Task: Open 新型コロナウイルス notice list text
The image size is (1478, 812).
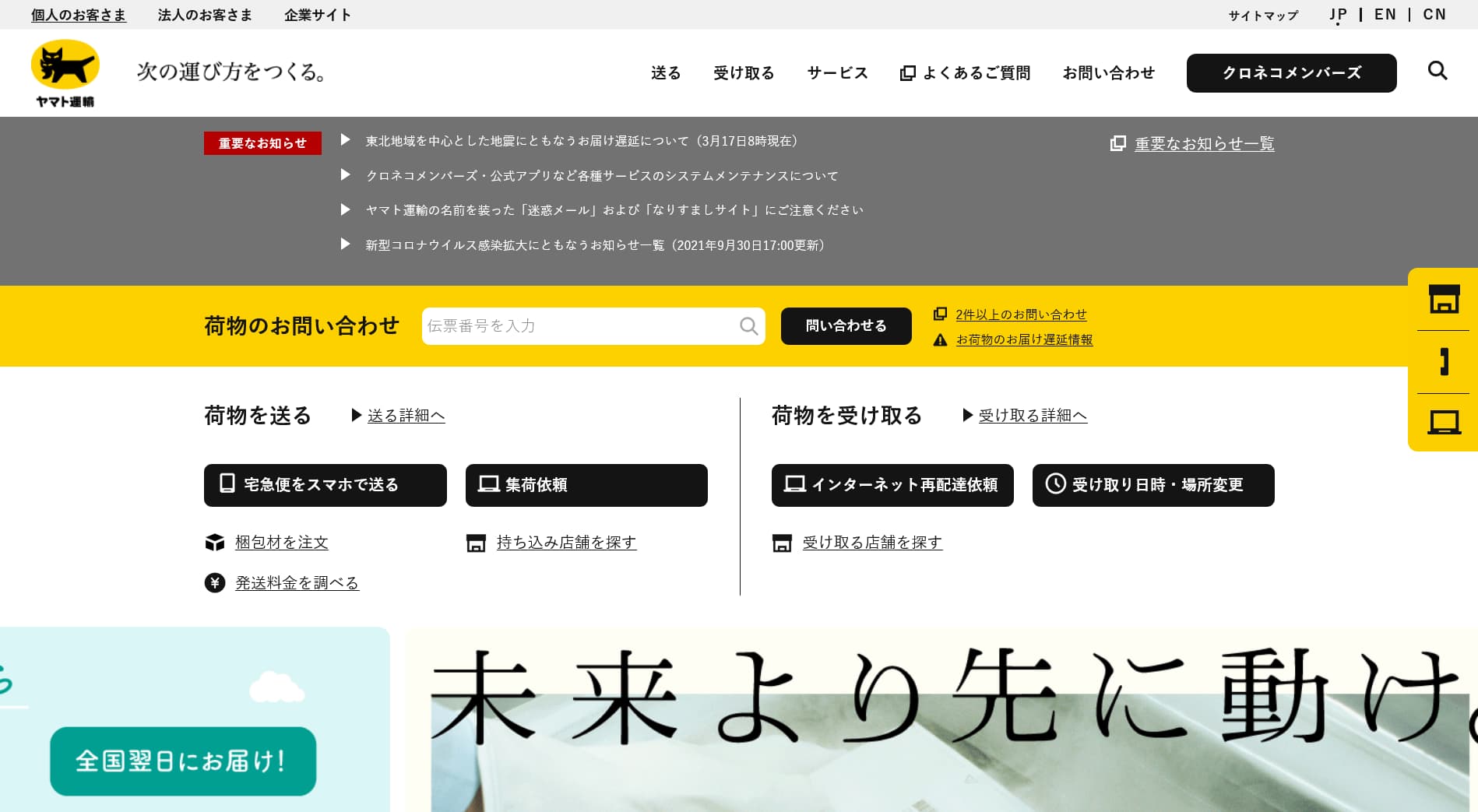Action: (597, 245)
